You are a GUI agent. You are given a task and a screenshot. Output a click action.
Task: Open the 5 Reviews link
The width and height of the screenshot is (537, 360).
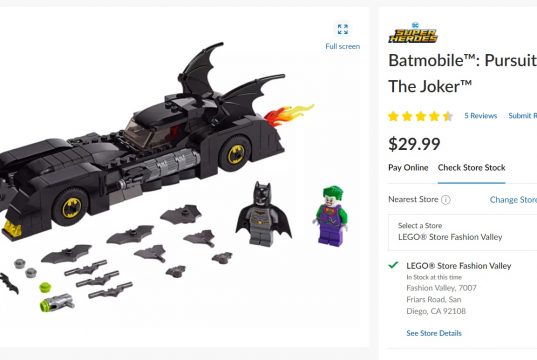480,116
